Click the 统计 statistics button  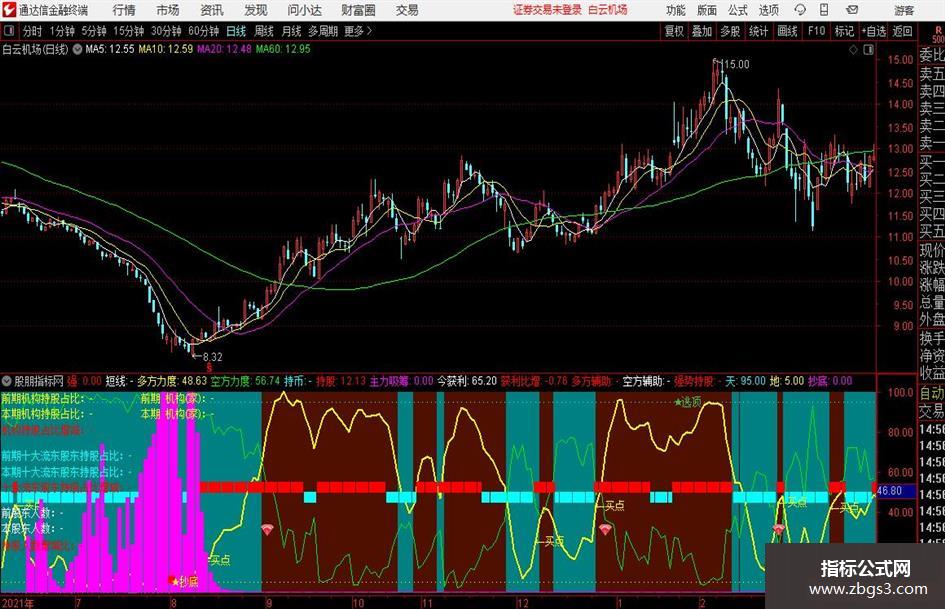click(758, 31)
